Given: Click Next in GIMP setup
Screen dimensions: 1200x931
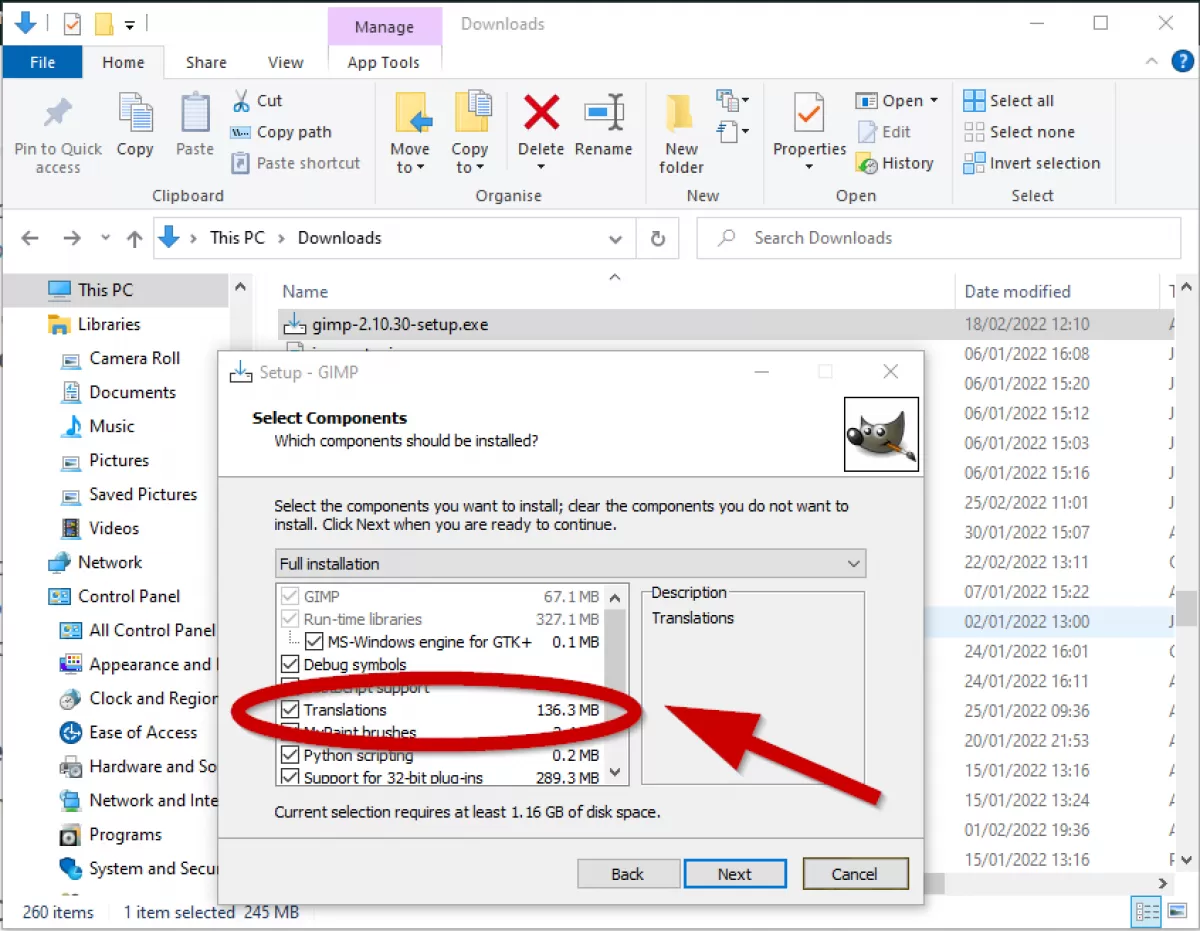Looking at the screenshot, I should pyautogui.click(x=735, y=874).
